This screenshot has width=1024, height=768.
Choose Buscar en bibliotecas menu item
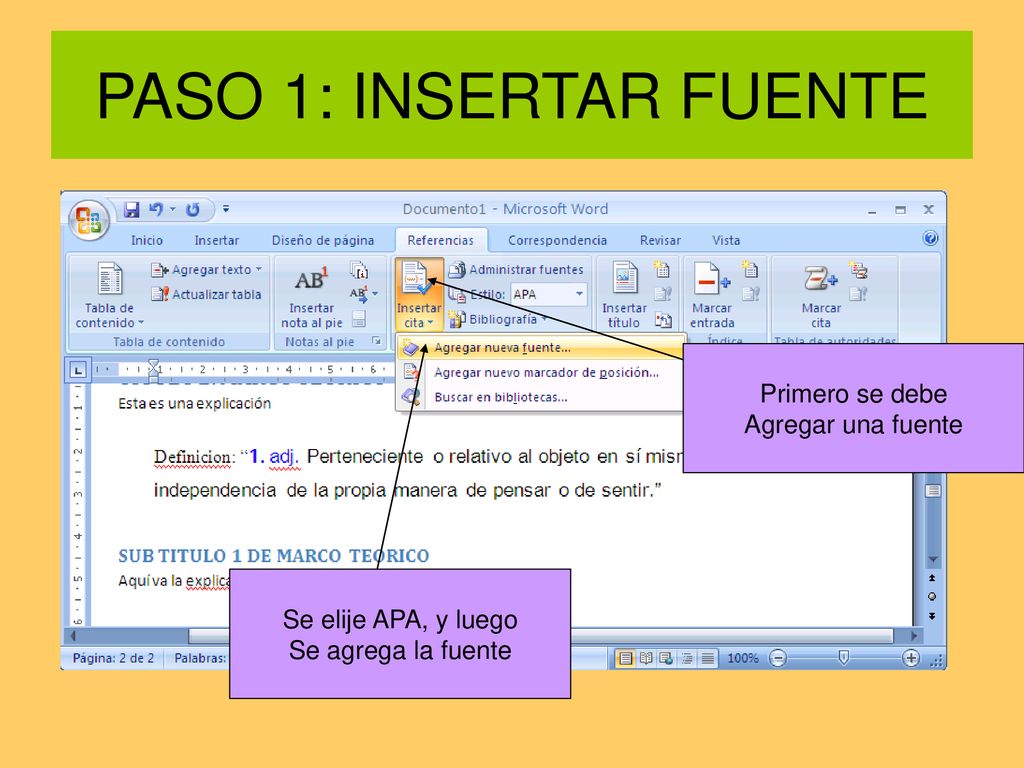click(x=541, y=397)
